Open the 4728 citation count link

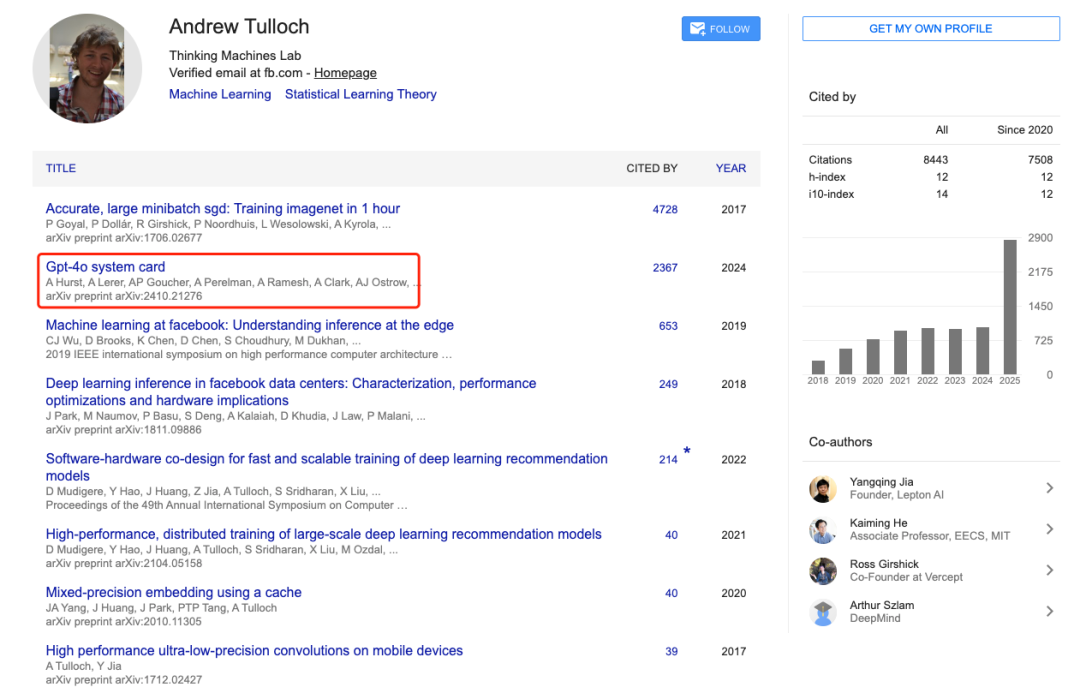pos(665,209)
